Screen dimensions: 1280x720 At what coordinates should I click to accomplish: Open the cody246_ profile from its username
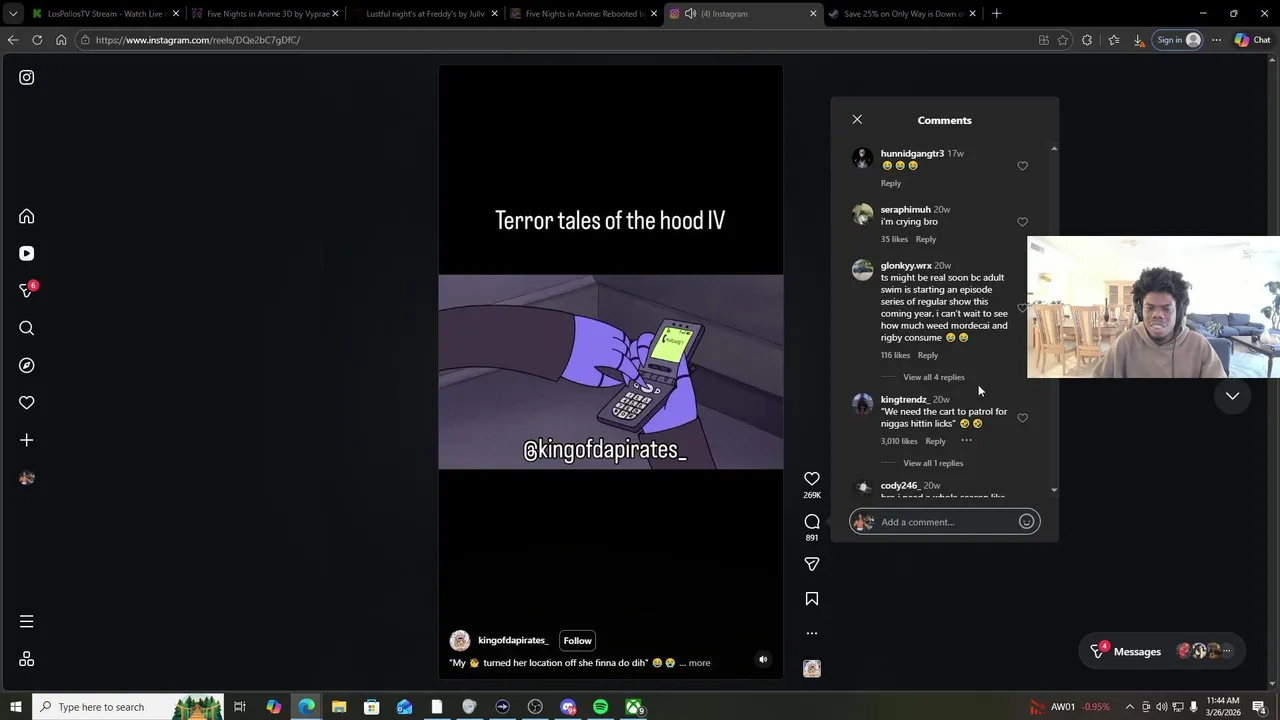899,486
